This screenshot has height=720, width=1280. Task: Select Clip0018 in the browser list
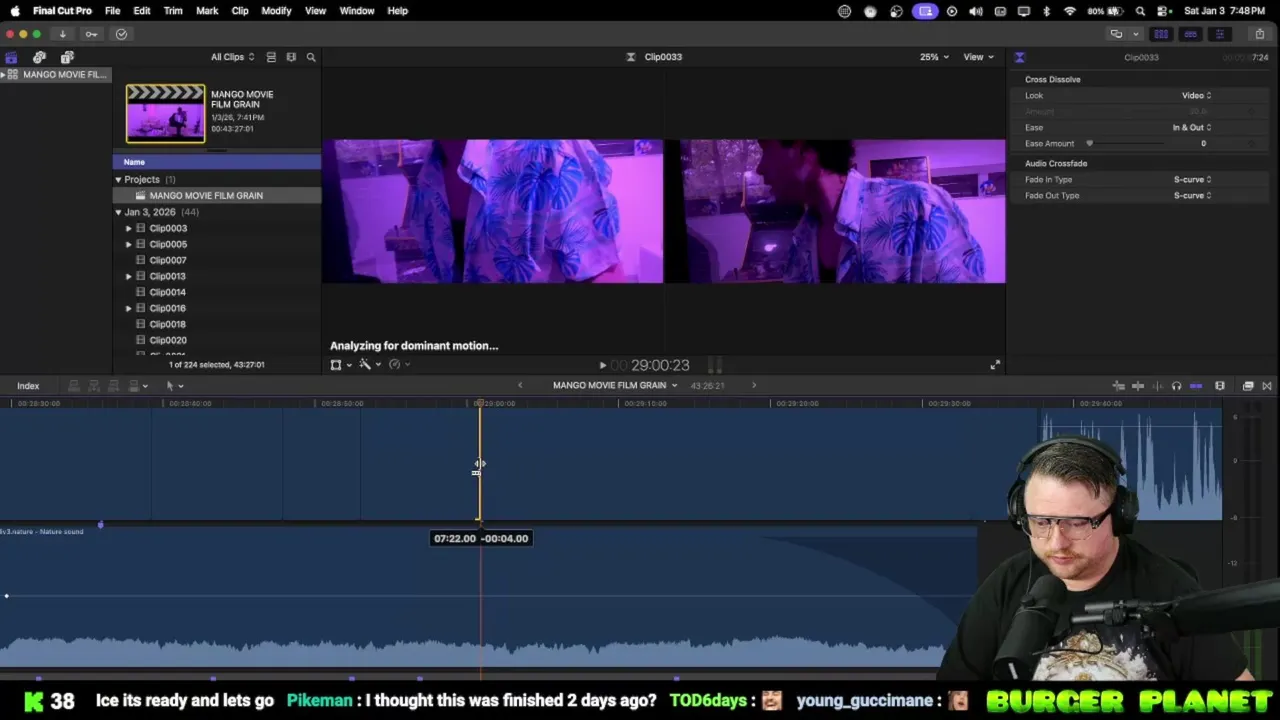(217, 324)
